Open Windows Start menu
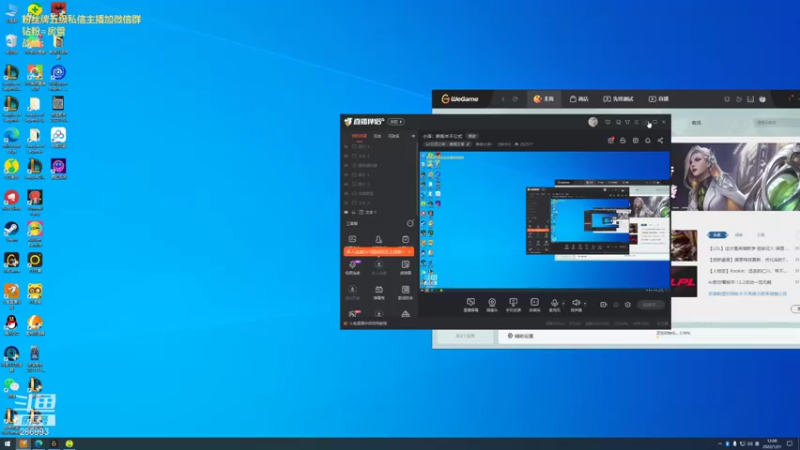The width and height of the screenshot is (800, 450). point(7,444)
